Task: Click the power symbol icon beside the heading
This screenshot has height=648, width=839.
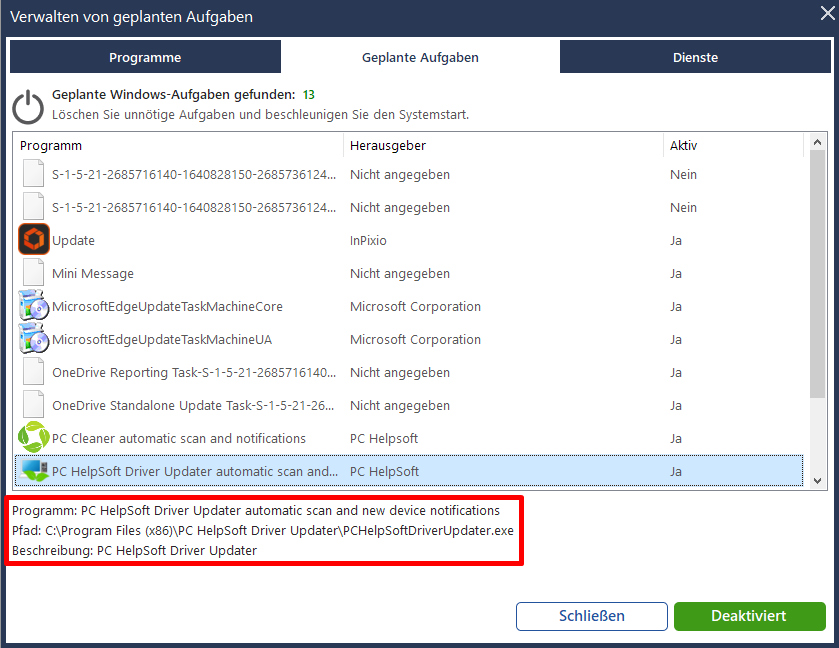Action: coord(28,107)
